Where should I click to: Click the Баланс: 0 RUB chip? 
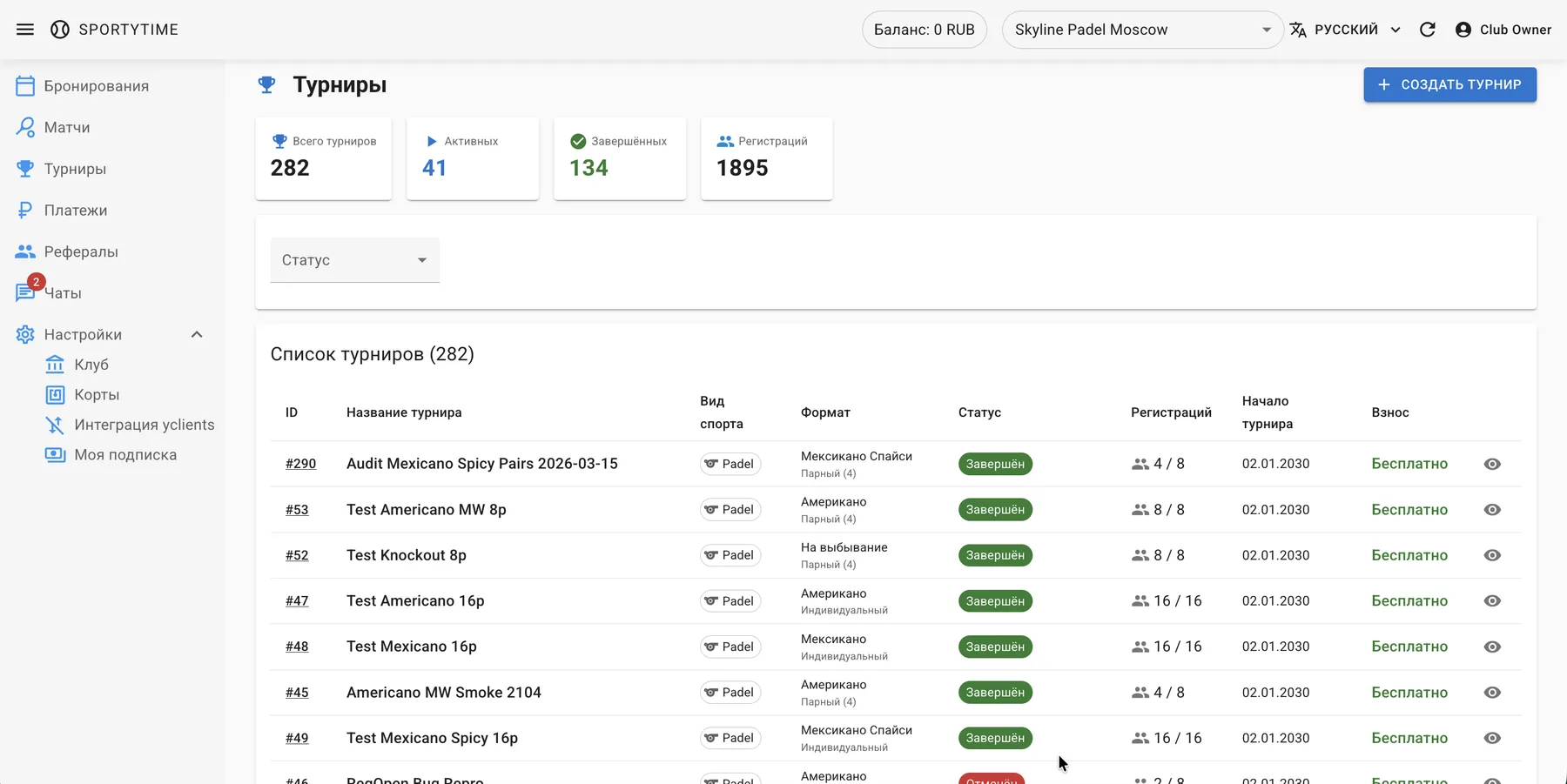[924, 30]
